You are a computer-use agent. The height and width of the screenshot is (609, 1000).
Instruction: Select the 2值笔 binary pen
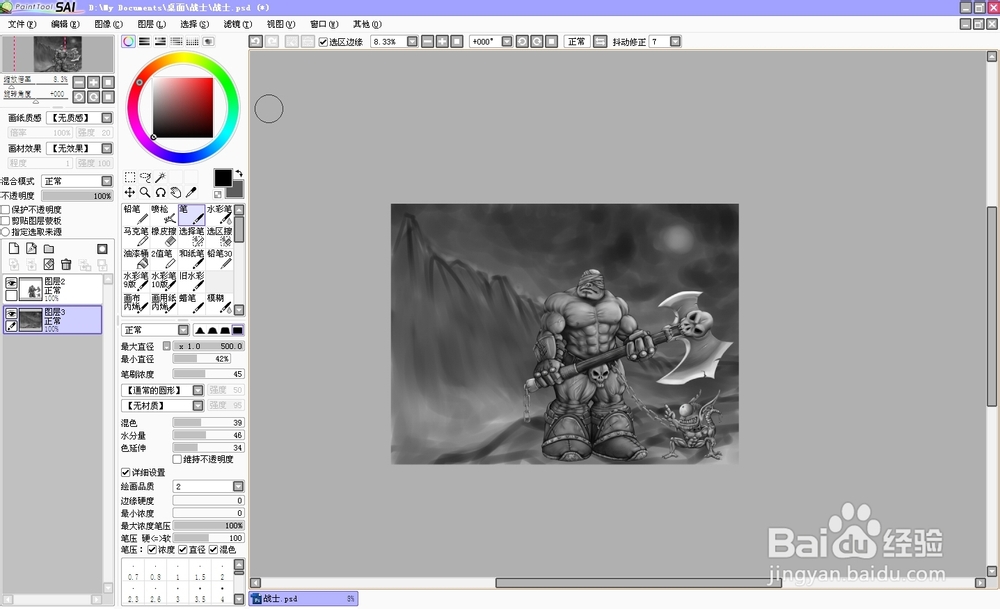tap(163, 259)
